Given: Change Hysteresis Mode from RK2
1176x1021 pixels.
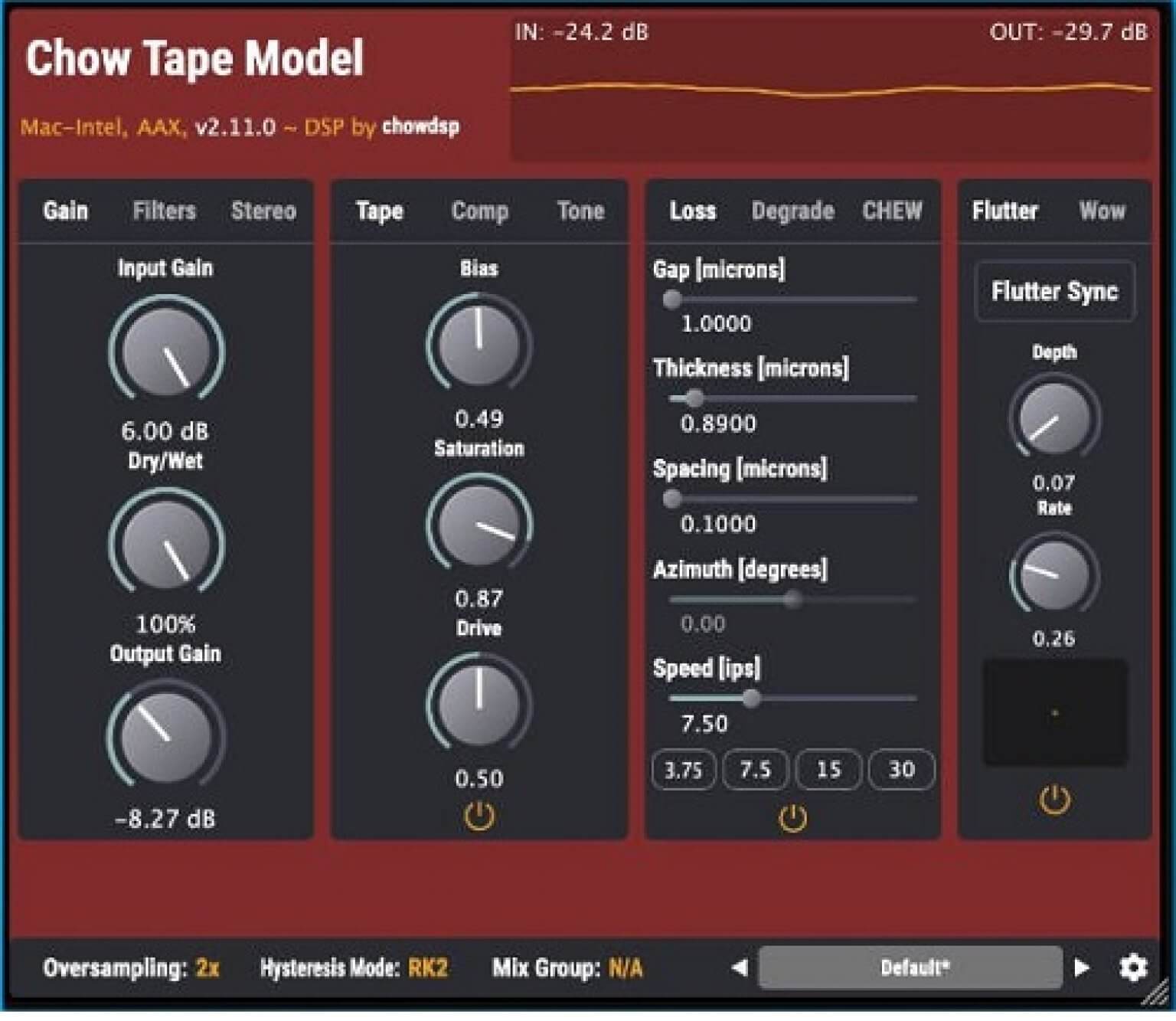Looking at the screenshot, I should coord(431,967).
